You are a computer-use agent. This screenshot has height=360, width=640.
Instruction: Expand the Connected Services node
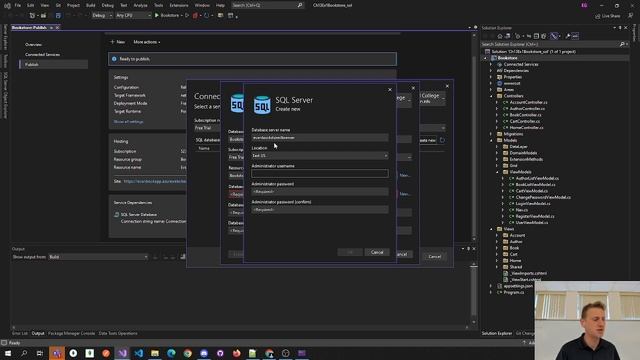491,64
